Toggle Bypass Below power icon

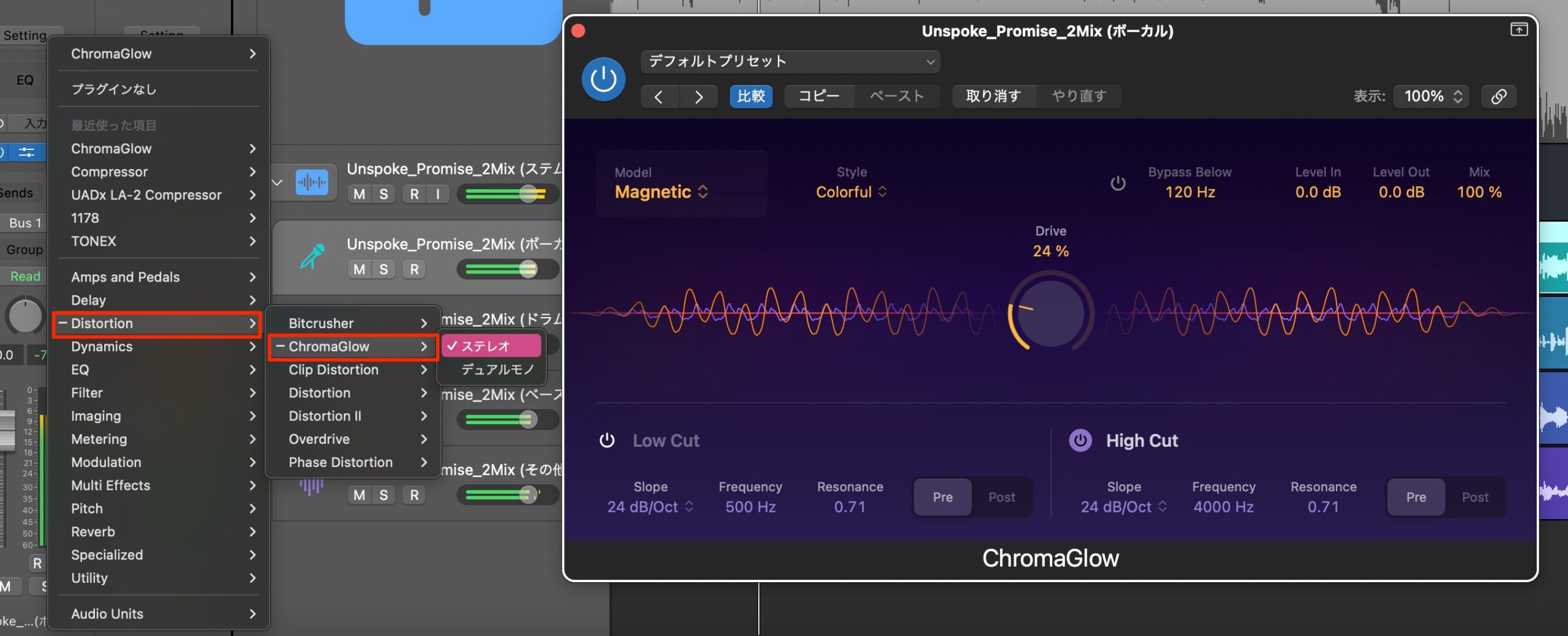pos(1118,183)
